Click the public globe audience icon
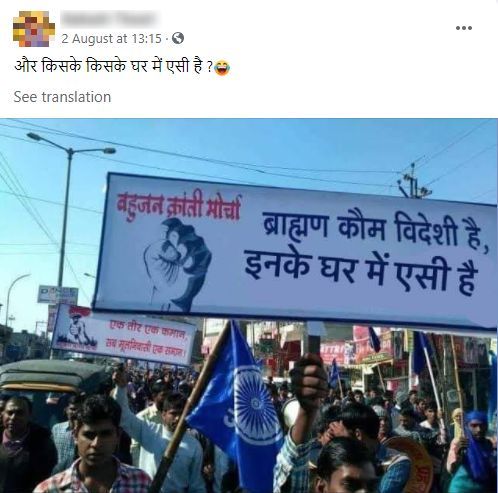Screen dimensions: 498x493 (x=178, y=38)
